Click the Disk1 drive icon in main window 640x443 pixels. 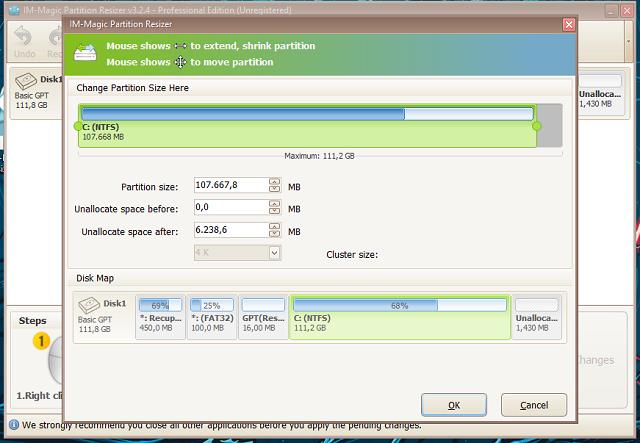26,81
